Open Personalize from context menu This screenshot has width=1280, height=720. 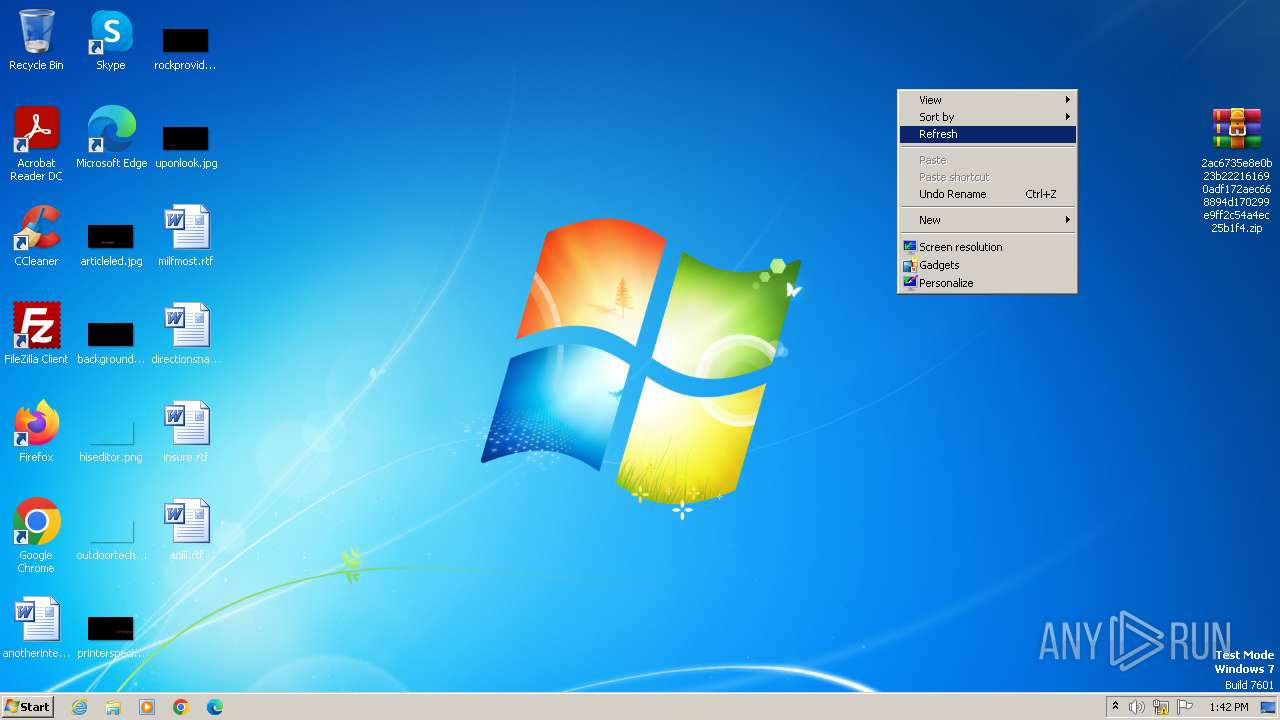tap(987, 283)
